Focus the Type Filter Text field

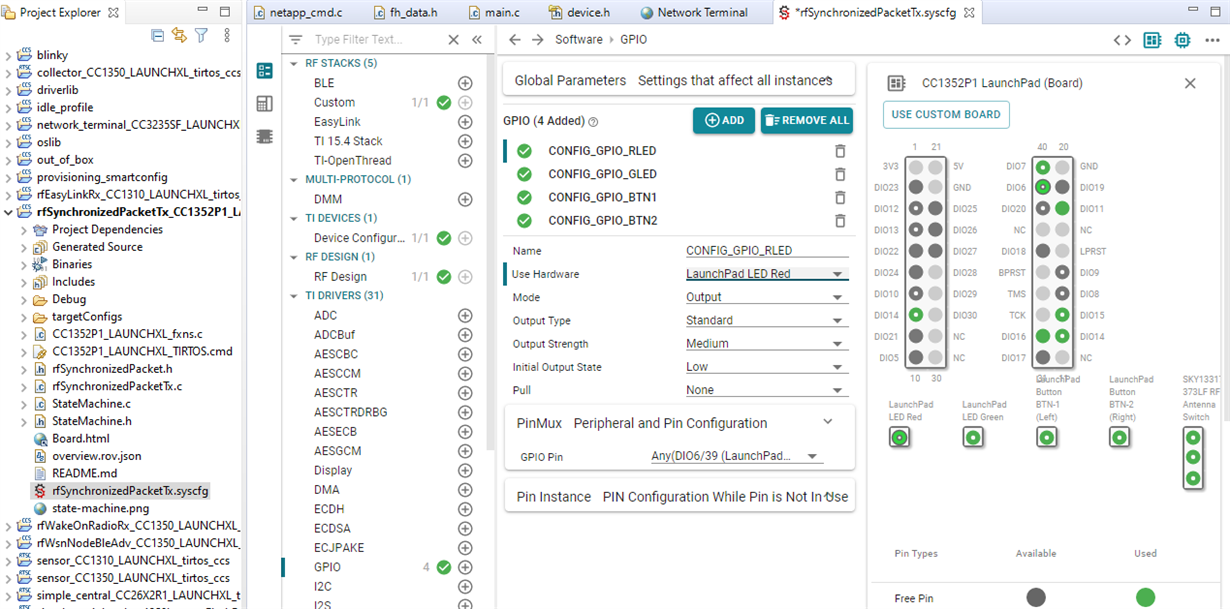point(375,40)
